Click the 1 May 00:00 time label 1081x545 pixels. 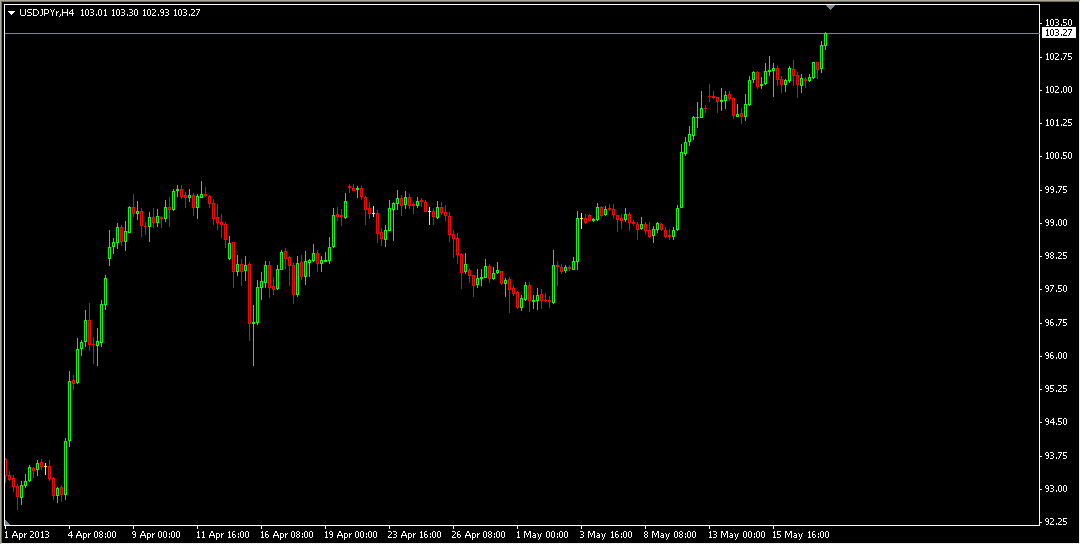(542, 535)
